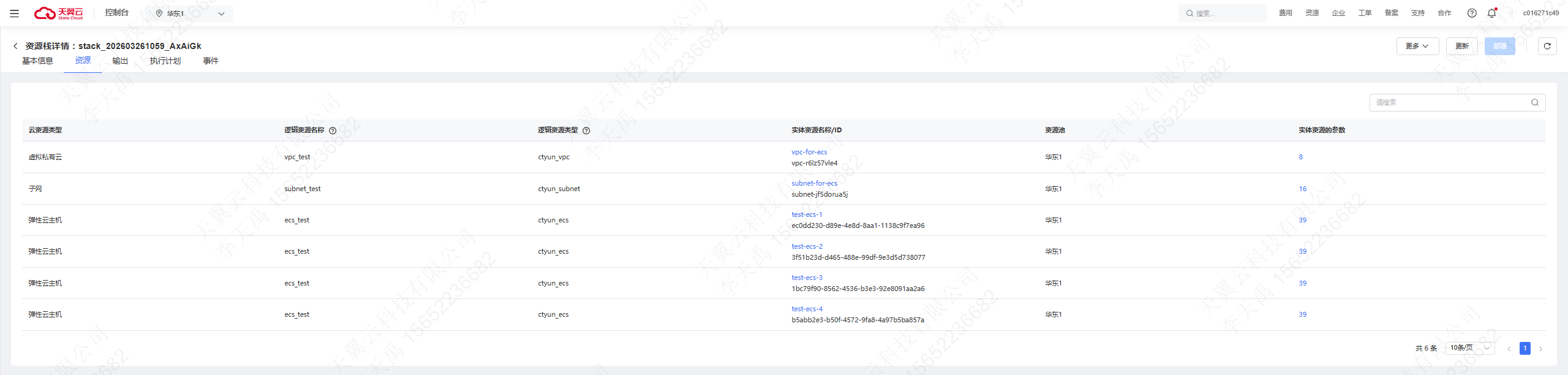The height and width of the screenshot is (375, 1568).
Task: Click the 实体资源的参数 column header
Action: [1322, 130]
